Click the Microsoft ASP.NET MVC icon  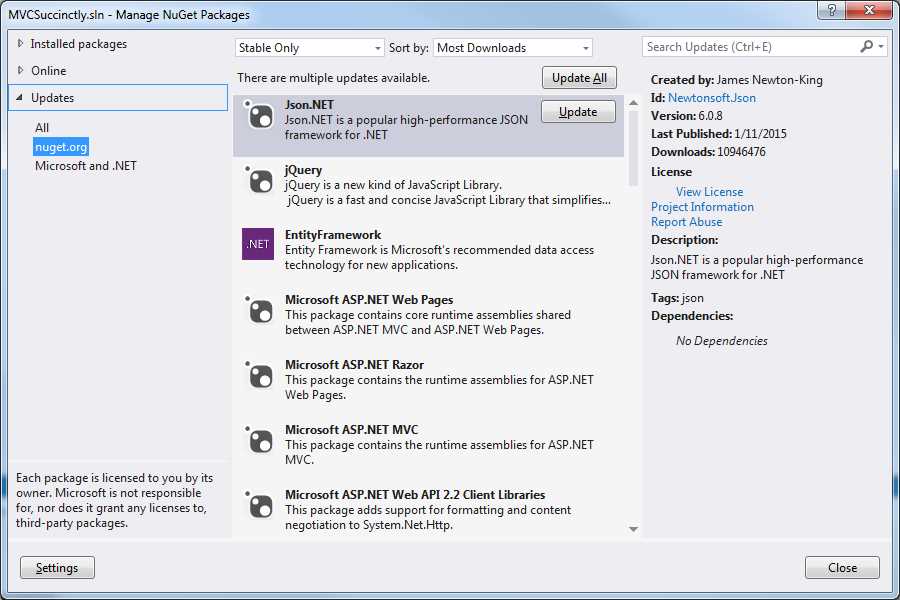pyautogui.click(x=258, y=440)
